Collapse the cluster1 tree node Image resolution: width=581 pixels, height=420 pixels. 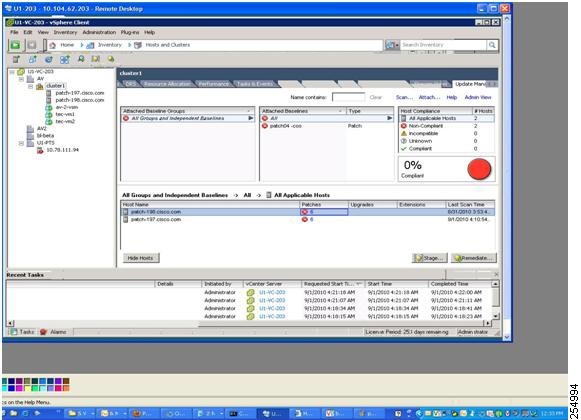(x=30, y=86)
